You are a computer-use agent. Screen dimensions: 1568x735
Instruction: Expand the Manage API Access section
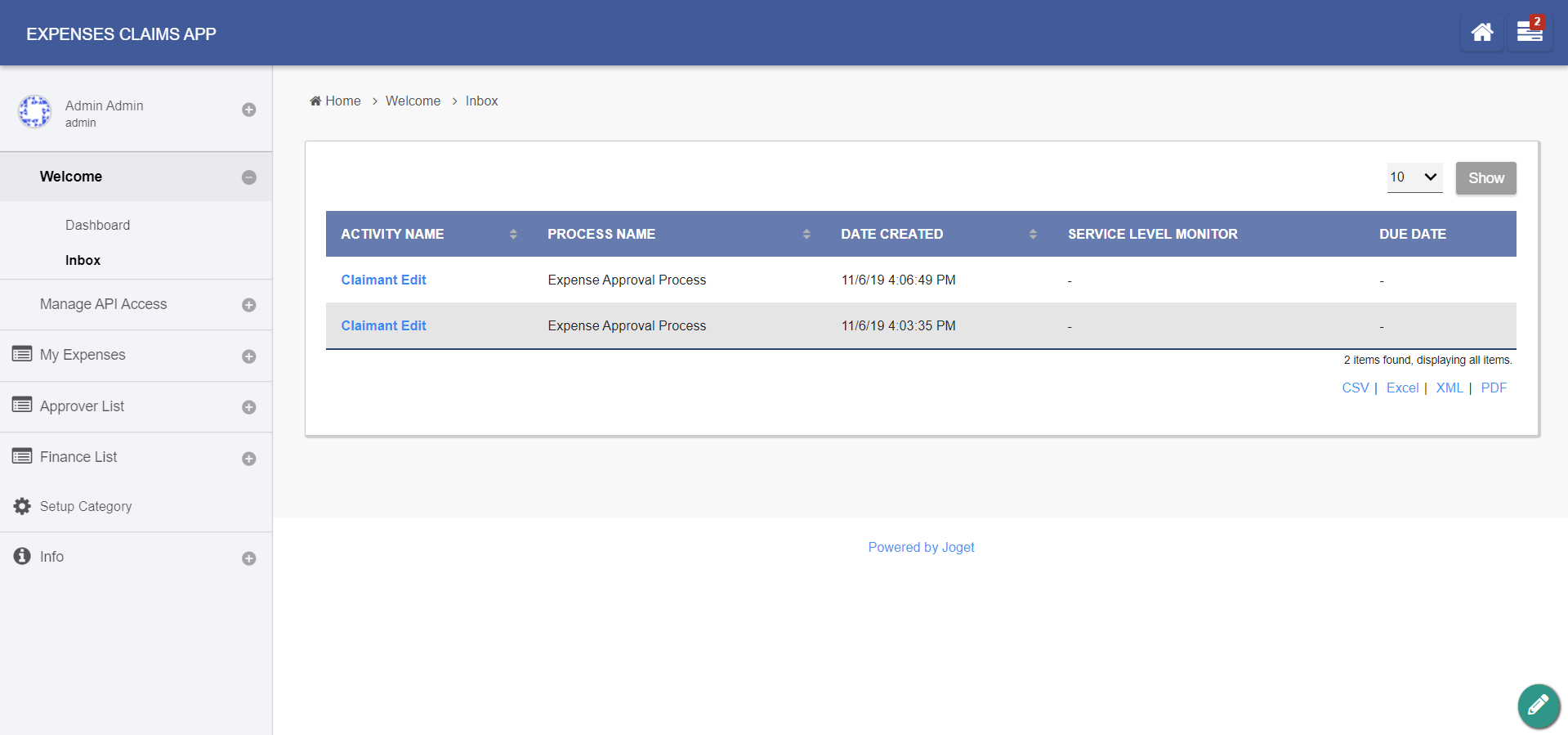pyautogui.click(x=249, y=305)
